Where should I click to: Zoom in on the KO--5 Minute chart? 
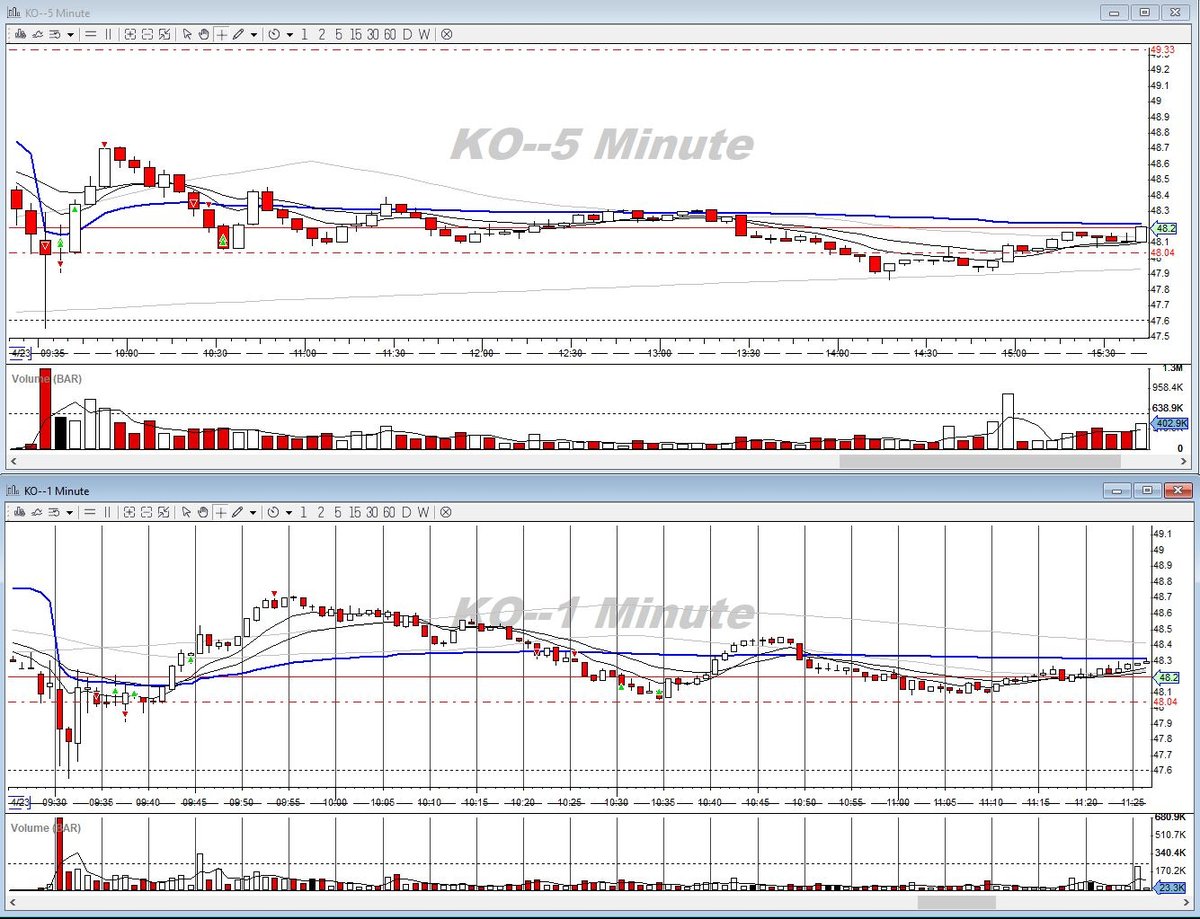130,34
